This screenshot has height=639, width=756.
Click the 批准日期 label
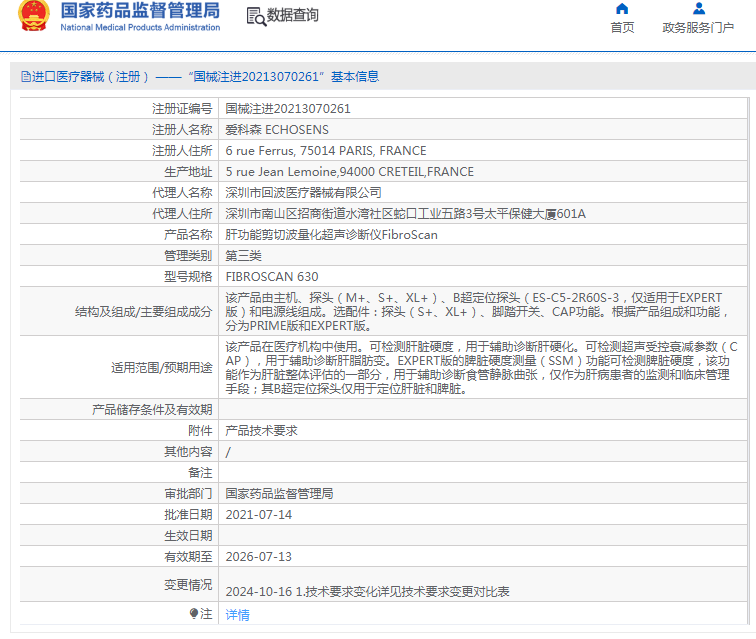189,515
